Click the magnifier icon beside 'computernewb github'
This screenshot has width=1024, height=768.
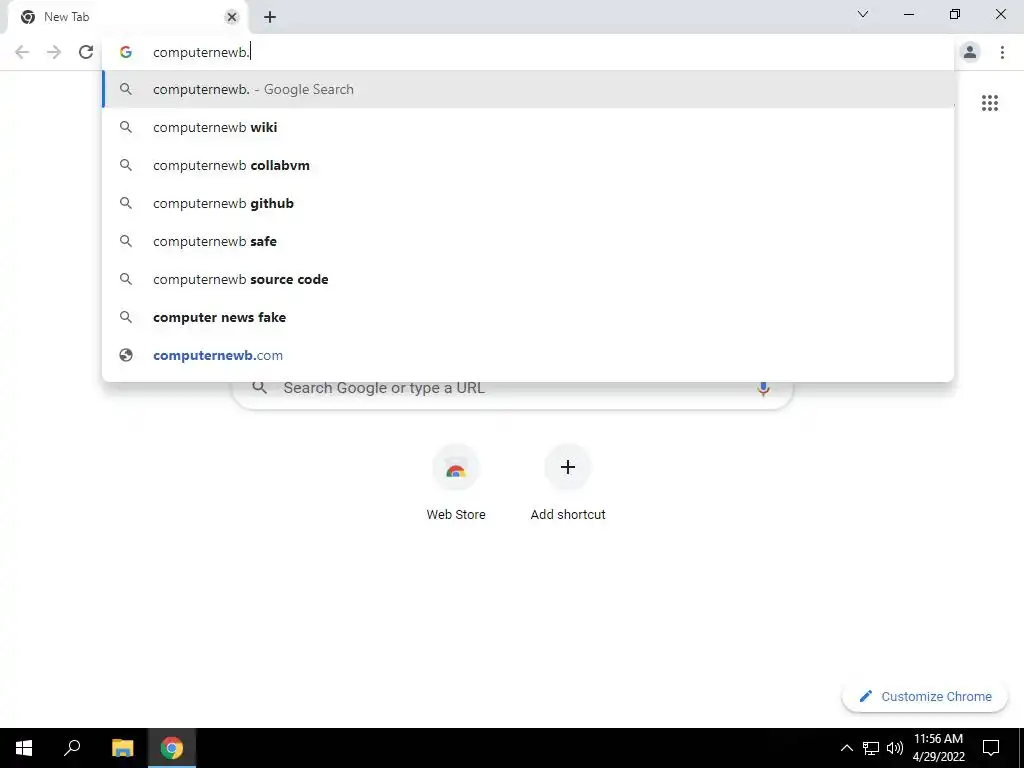point(126,203)
